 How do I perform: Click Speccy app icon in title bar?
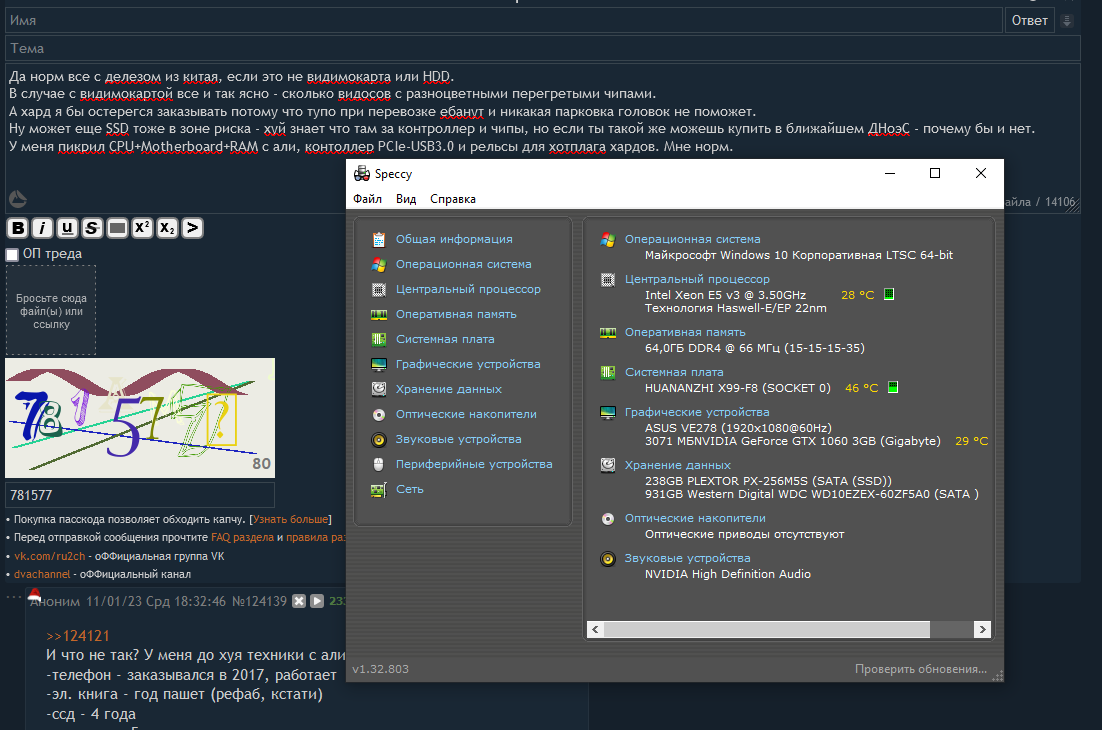pyautogui.click(x=362, y=174)
